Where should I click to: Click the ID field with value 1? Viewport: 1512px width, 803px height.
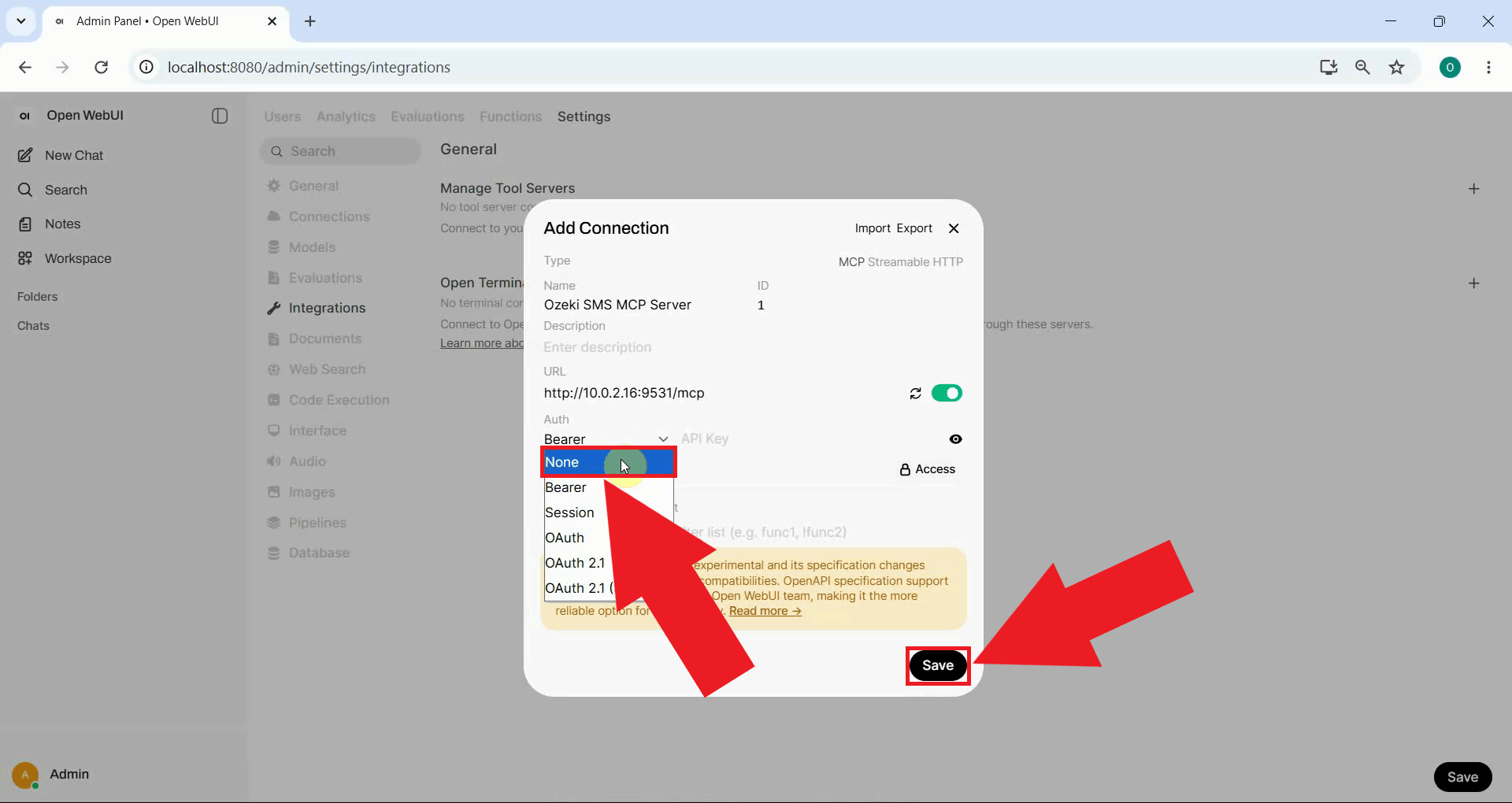point(859,305)
